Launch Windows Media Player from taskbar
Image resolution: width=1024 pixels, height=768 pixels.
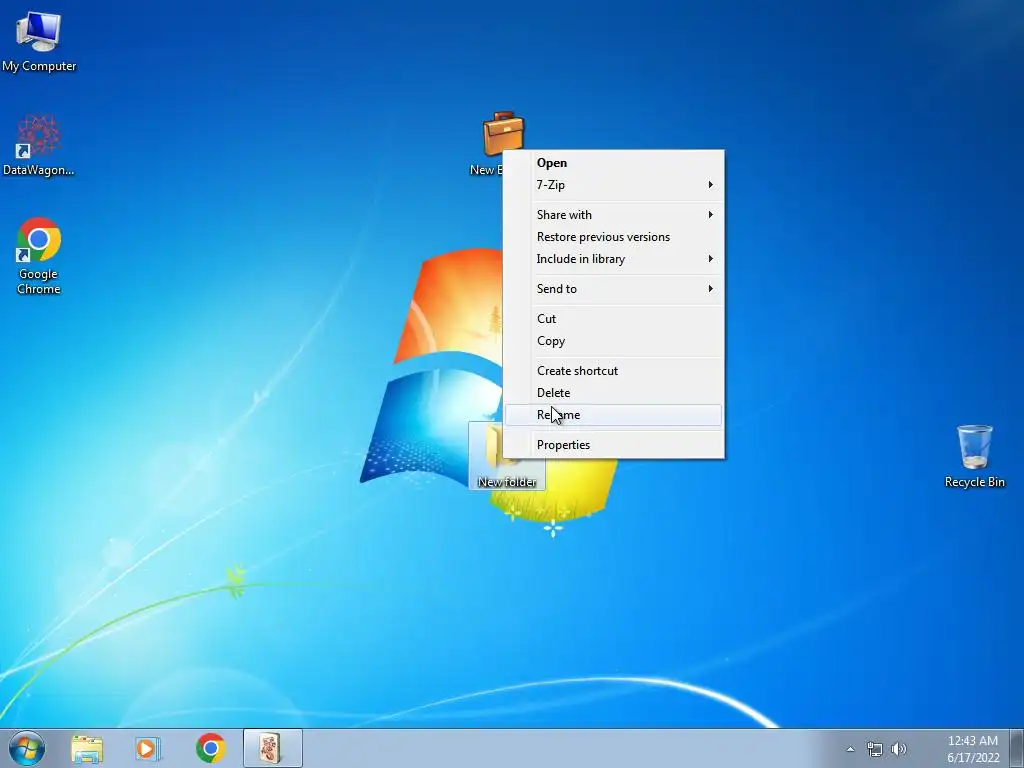148,748
